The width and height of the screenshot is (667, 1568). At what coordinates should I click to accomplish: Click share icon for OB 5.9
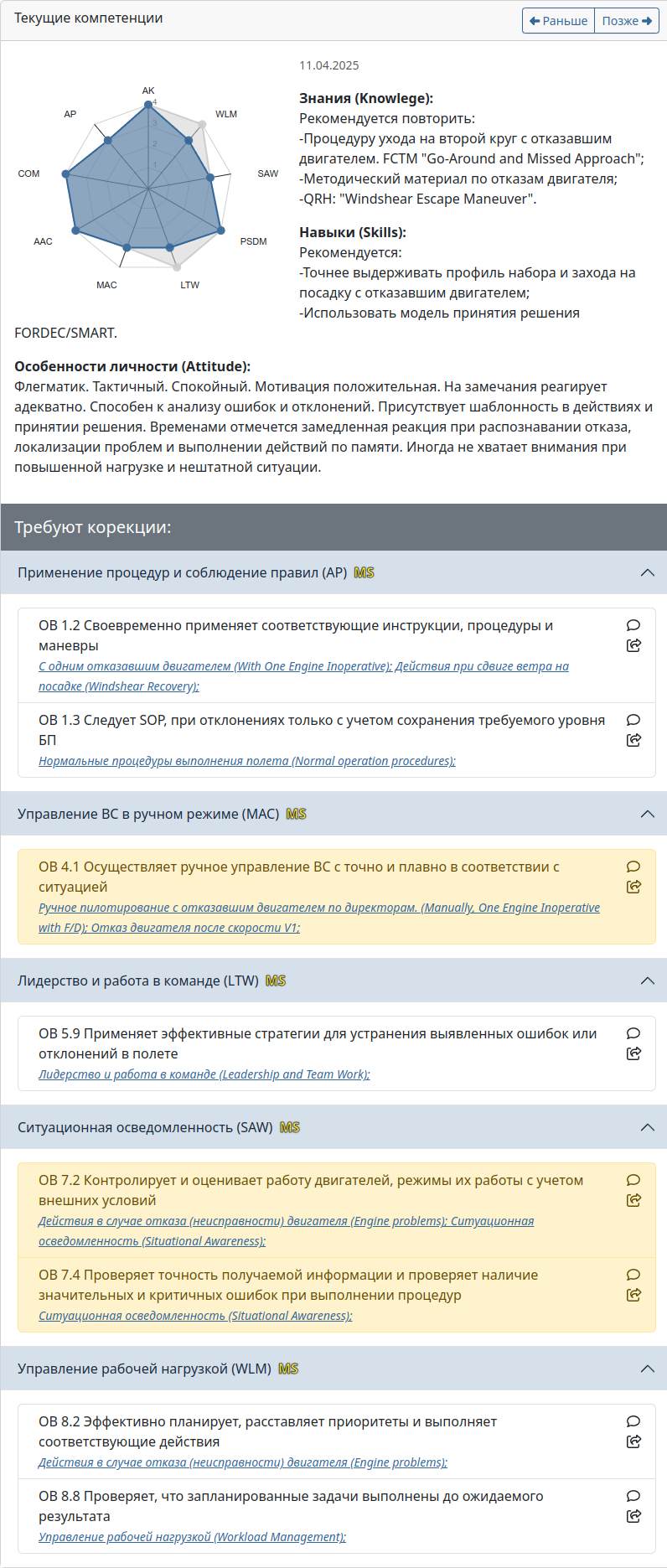click(x=633, y=1053)
